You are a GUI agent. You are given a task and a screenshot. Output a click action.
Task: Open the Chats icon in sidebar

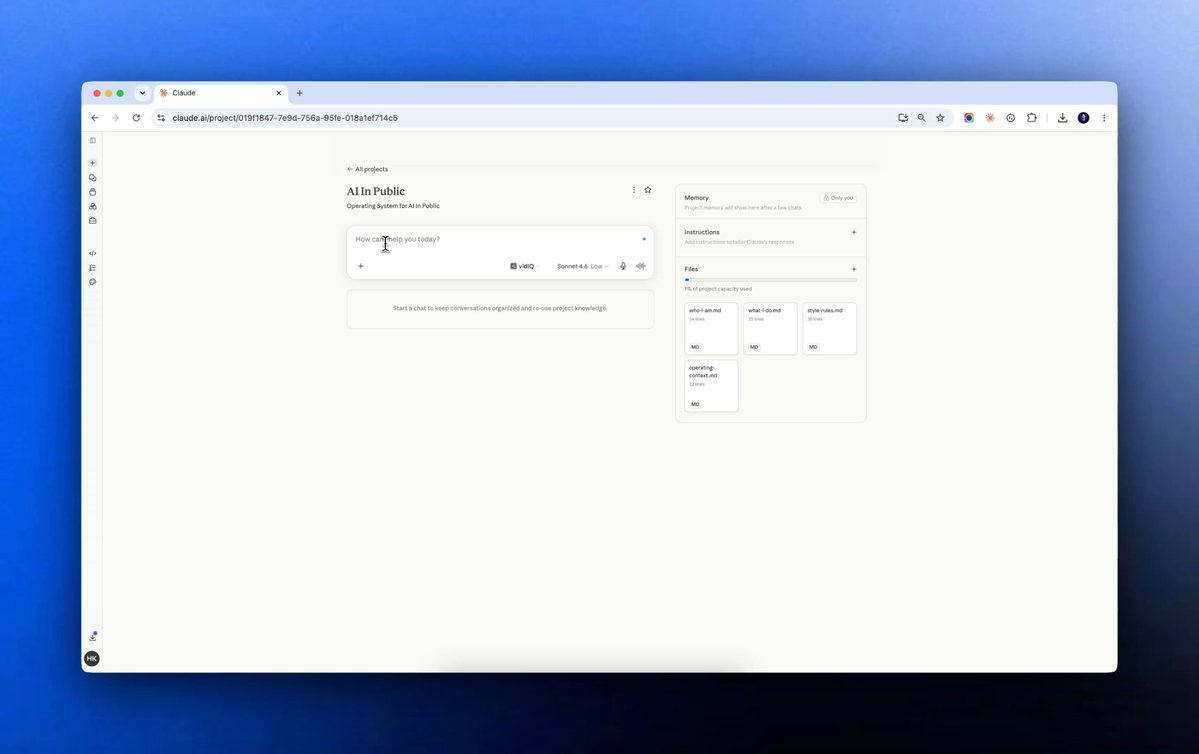point(93,177)
